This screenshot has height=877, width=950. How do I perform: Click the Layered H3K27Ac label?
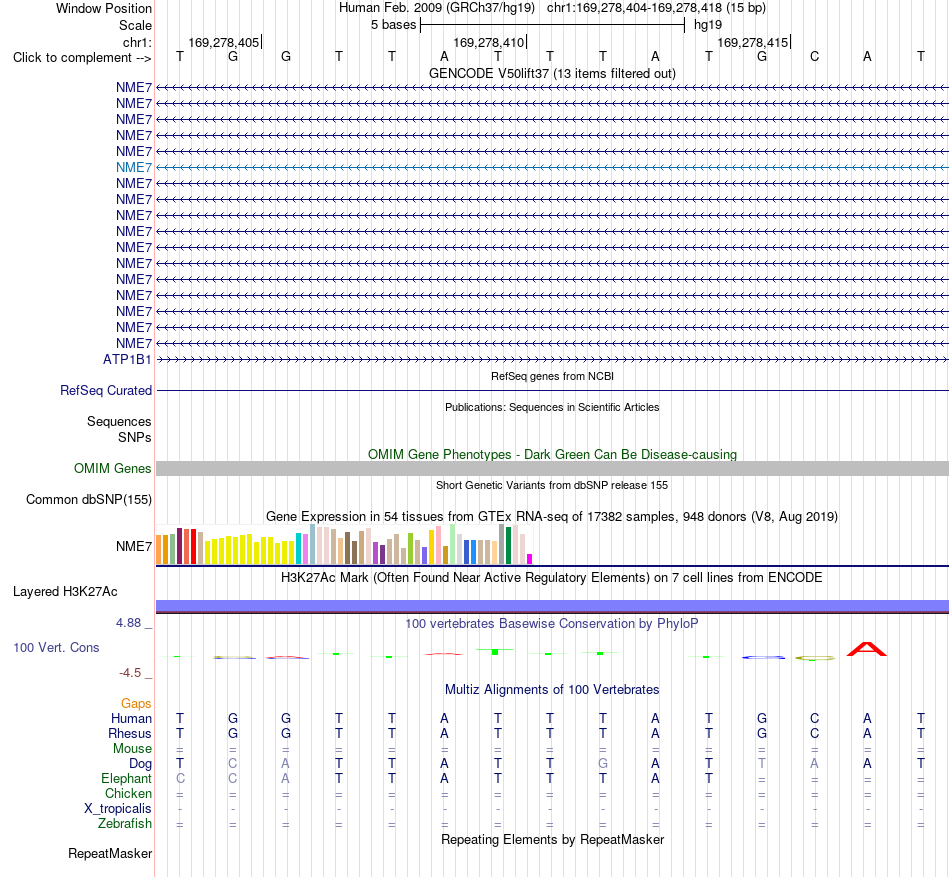click(65, 592)
